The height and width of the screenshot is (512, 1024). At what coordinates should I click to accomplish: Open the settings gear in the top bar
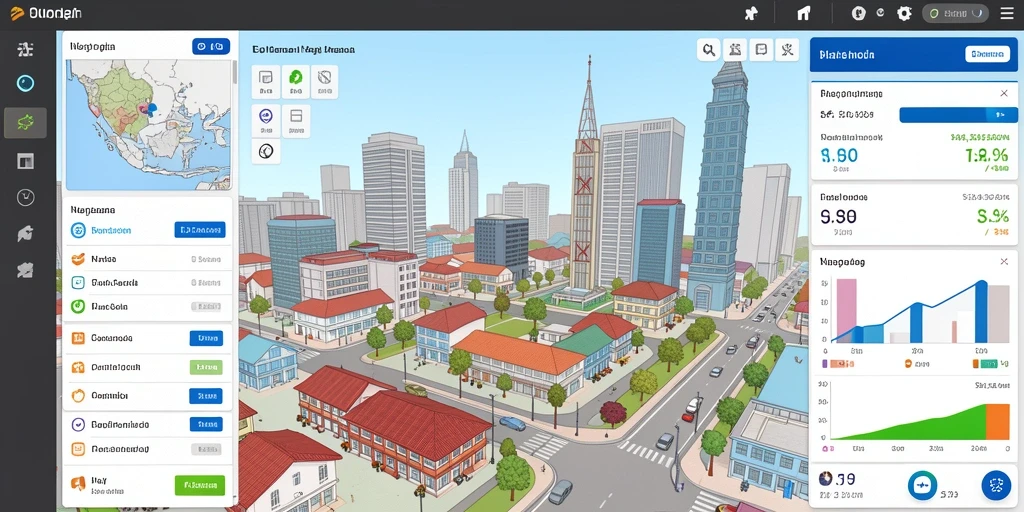904,13
